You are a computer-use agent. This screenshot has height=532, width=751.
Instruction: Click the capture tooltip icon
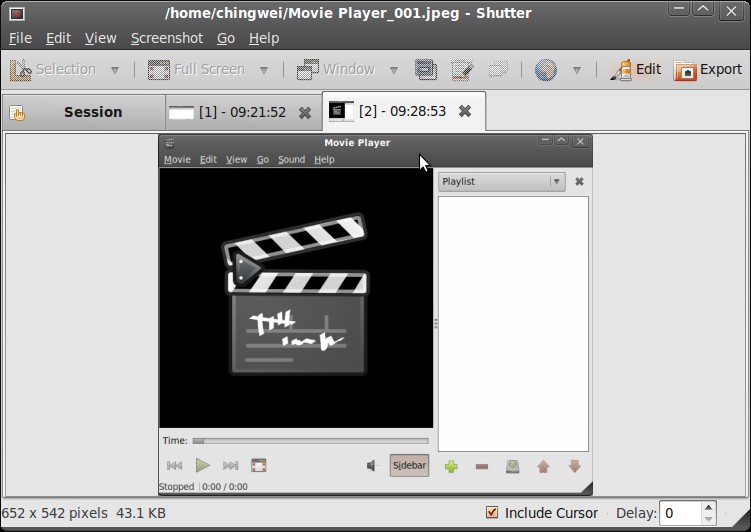click(498, 70)
